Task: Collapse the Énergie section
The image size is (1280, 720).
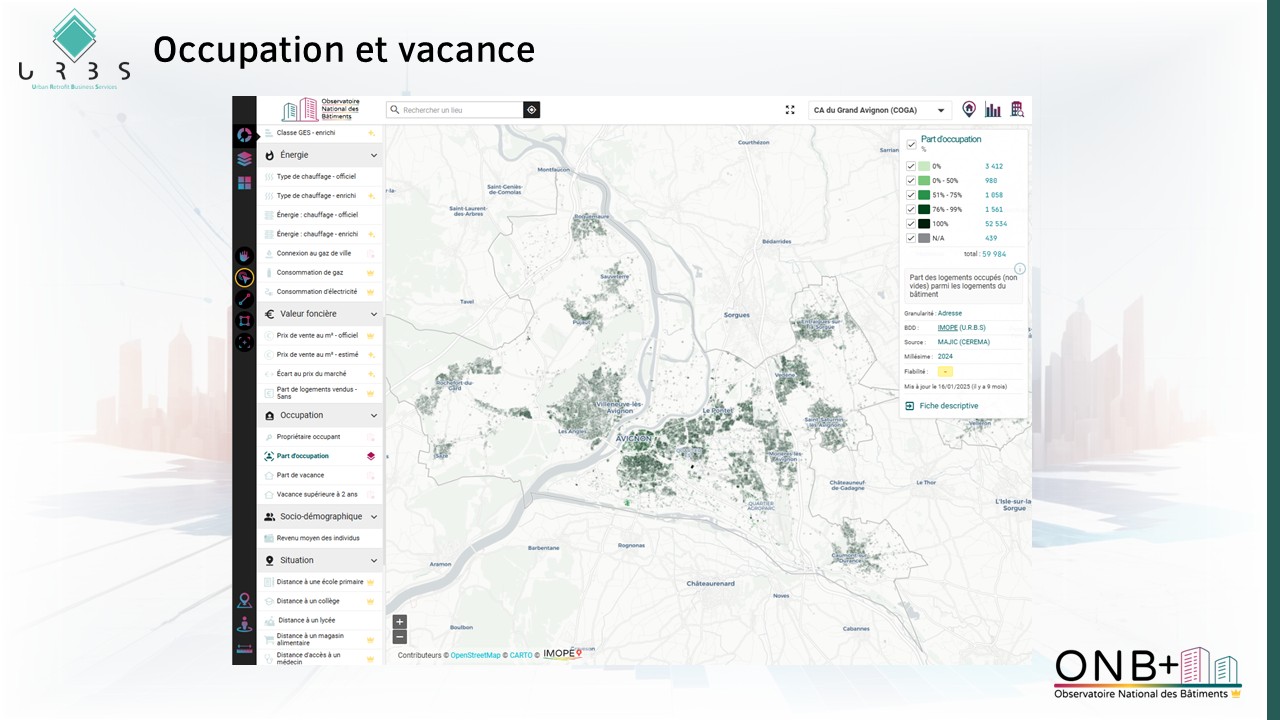Action: (x=374, y=156)
